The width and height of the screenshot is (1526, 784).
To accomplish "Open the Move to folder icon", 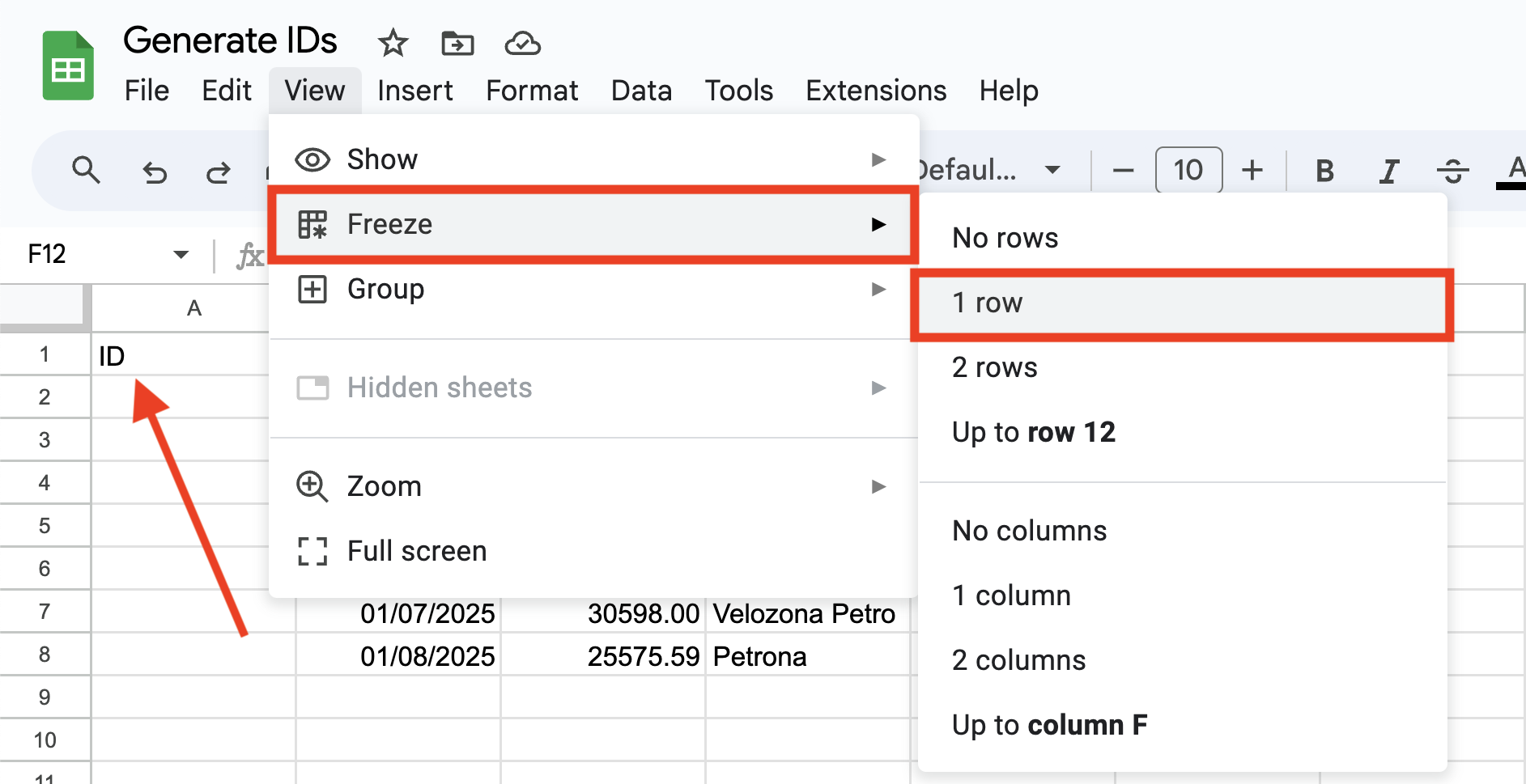I will 457,44.
